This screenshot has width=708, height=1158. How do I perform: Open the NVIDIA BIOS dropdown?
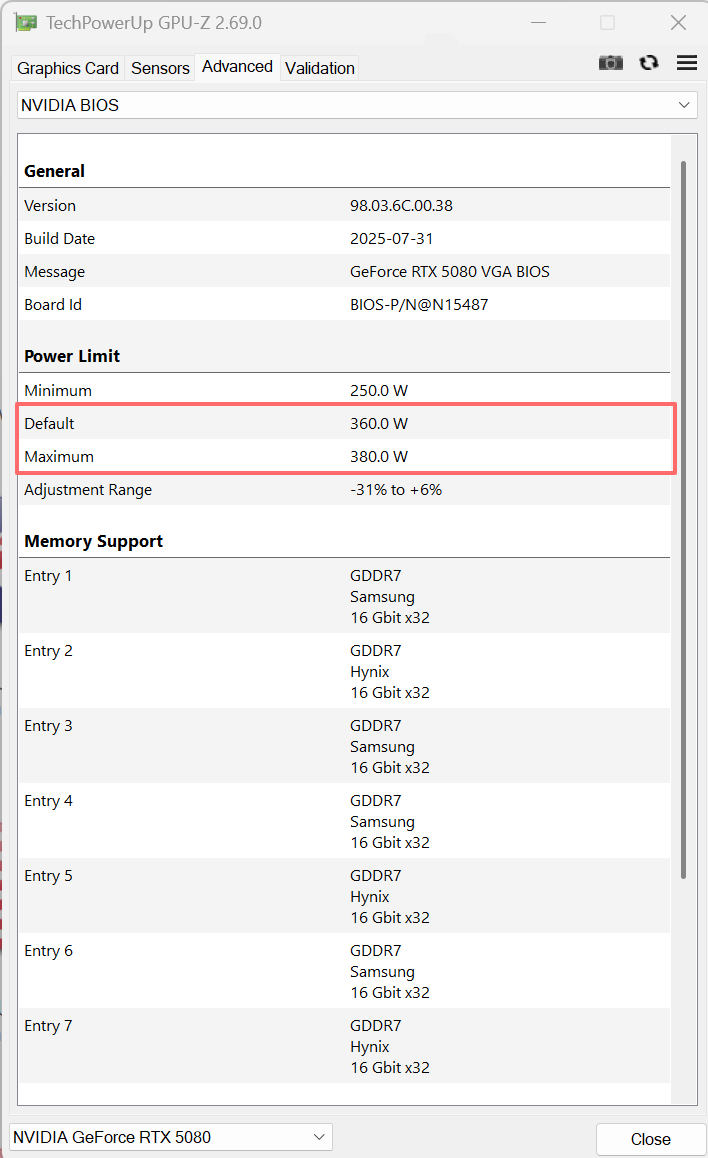(x=357, y=105)
